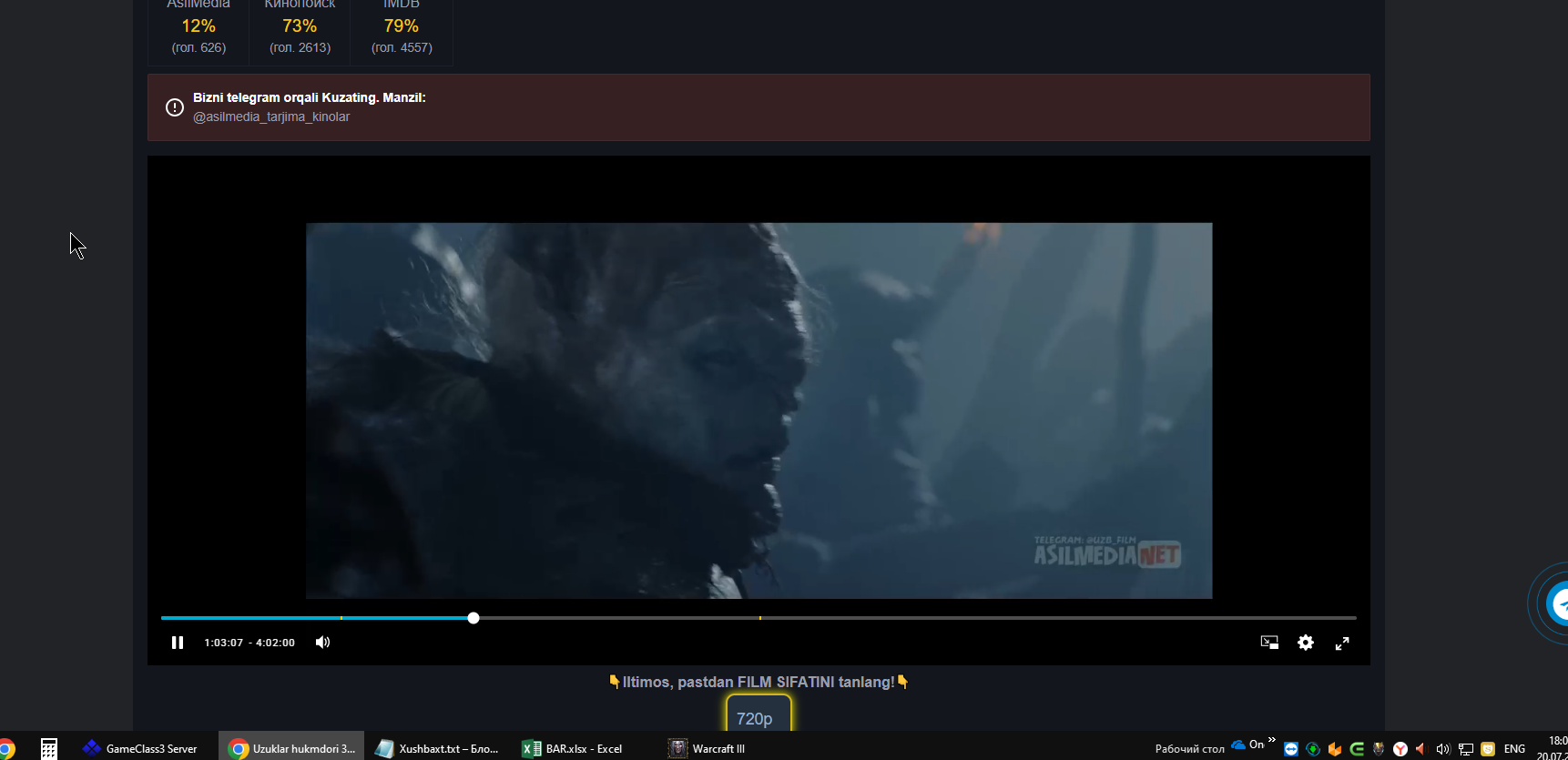Mute the video player volume icon
This screenshot has width=1568, height=760.
(x=322, y=643)
